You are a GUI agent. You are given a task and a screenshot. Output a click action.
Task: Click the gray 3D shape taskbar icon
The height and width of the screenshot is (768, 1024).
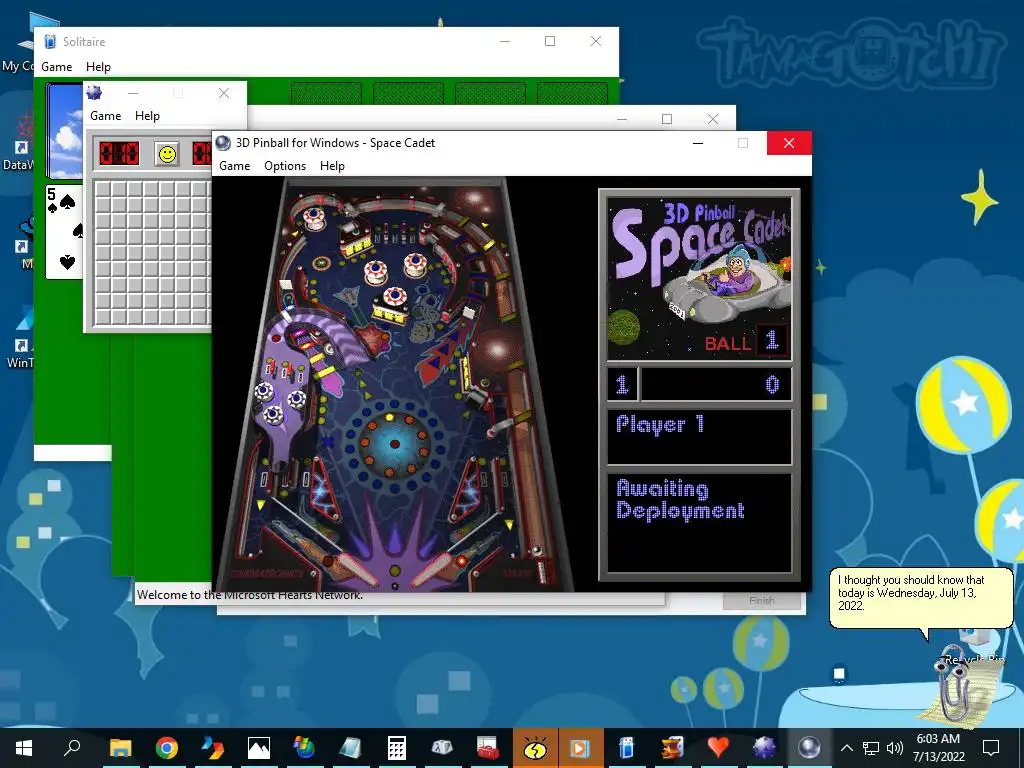442,748
